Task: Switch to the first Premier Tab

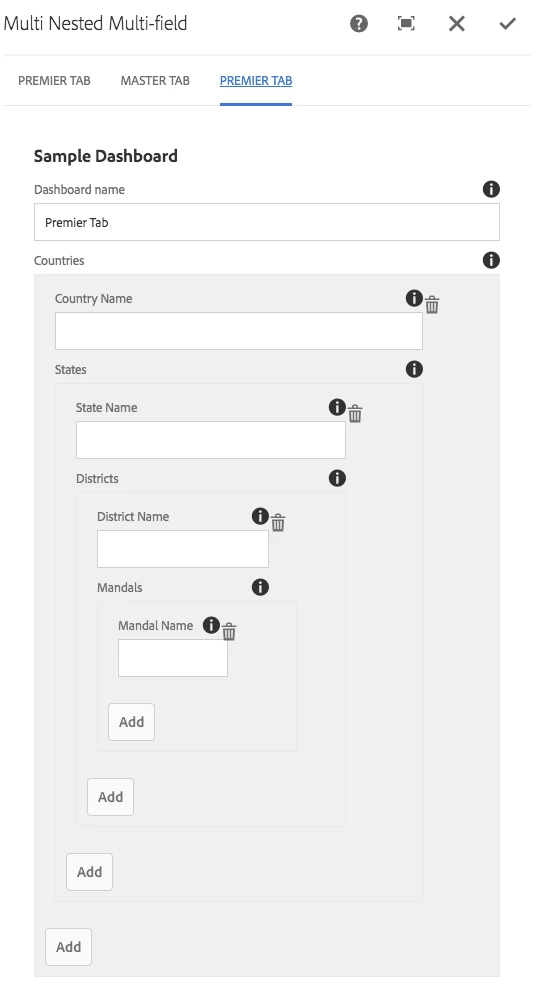Action: (x=54, y=81)
